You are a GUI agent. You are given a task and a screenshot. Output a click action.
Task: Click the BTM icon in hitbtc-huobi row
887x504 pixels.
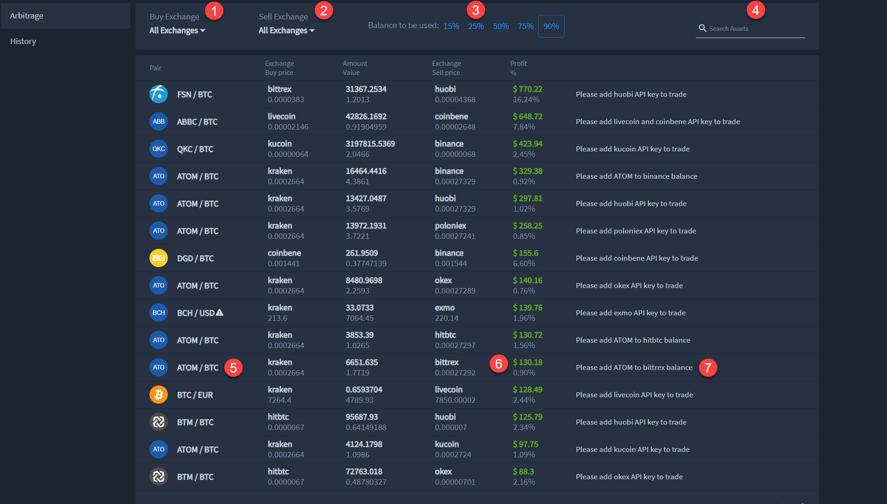point(158,422)
